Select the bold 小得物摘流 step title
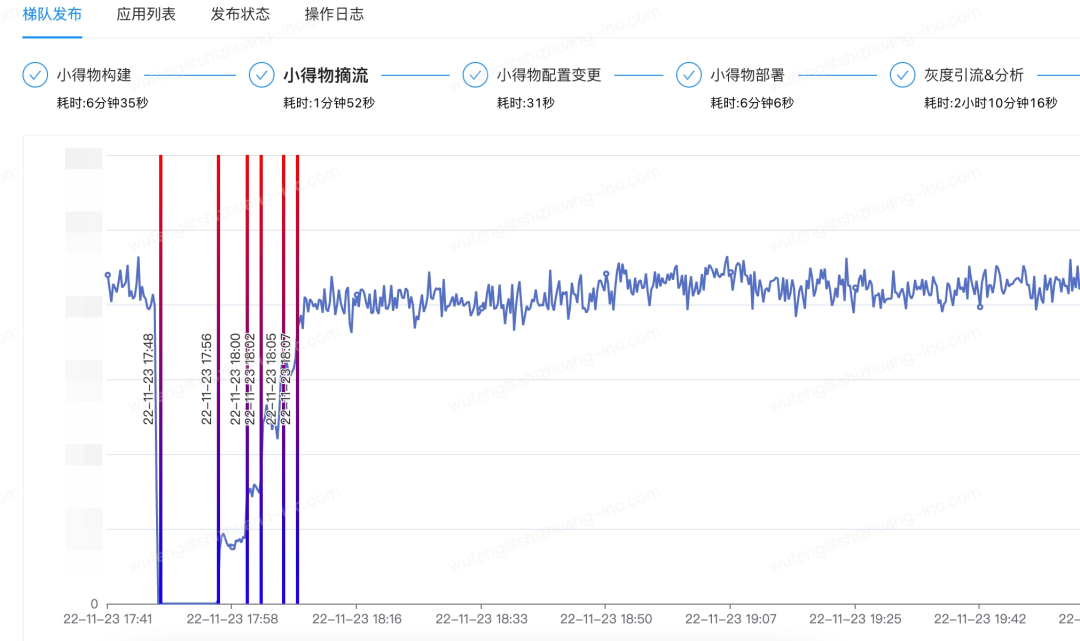Viewport: 1080px width, 641px height. tap(325, 75)
